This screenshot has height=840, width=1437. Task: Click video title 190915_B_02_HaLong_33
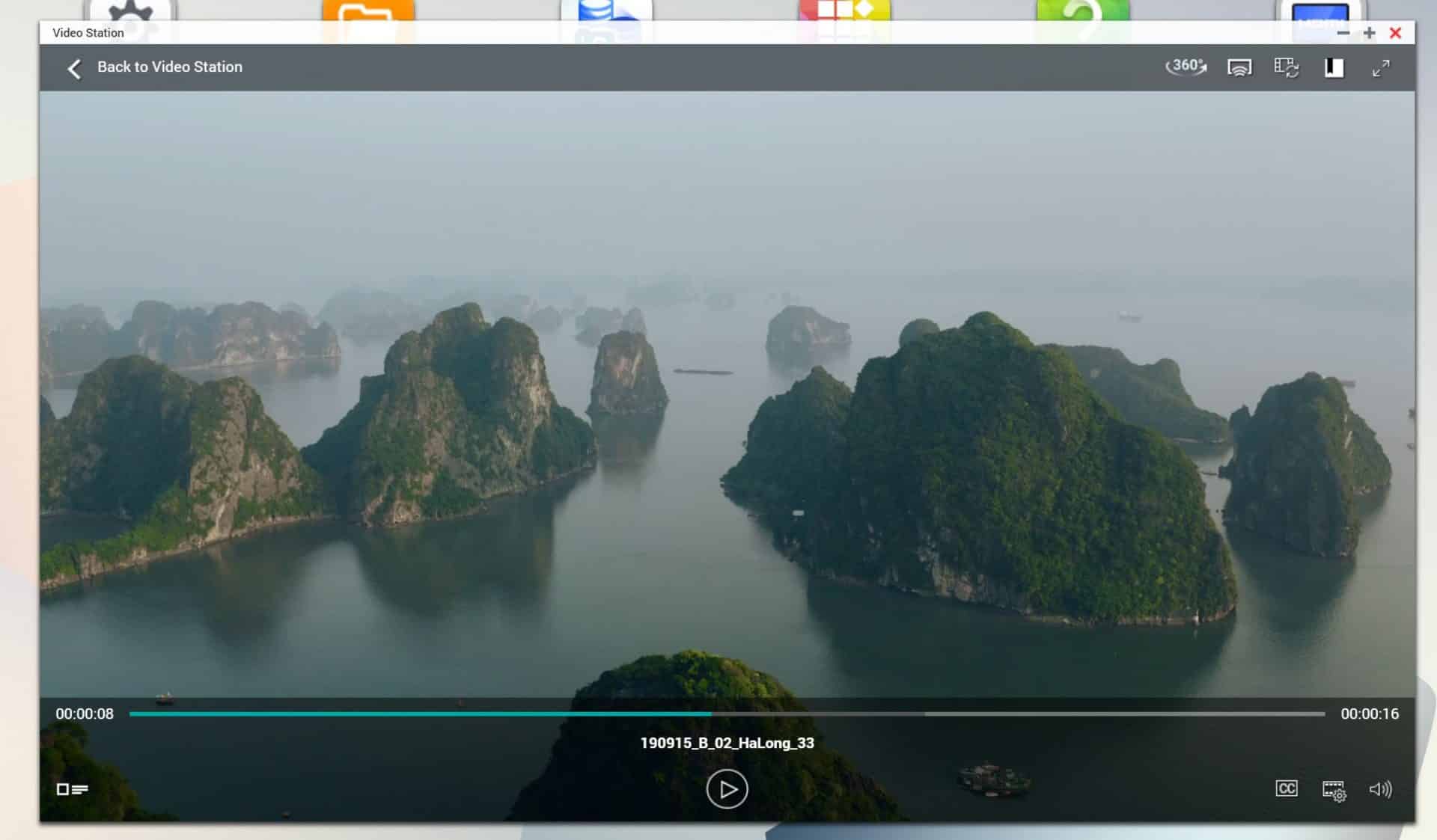(727, 744)
